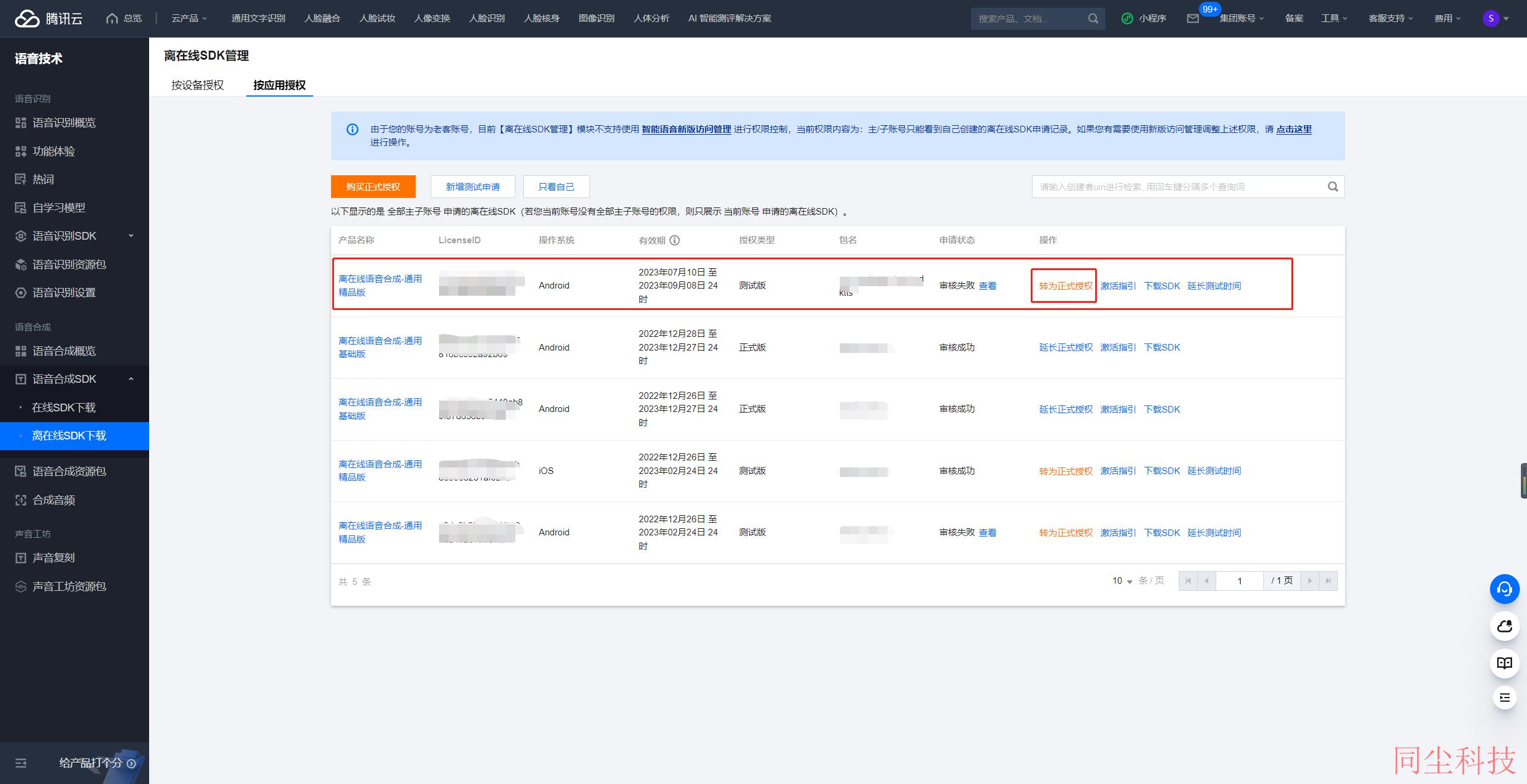Open the mail messages icon
The width and height of the screenshot is (1527, 784).
(x=1193, y=18)
